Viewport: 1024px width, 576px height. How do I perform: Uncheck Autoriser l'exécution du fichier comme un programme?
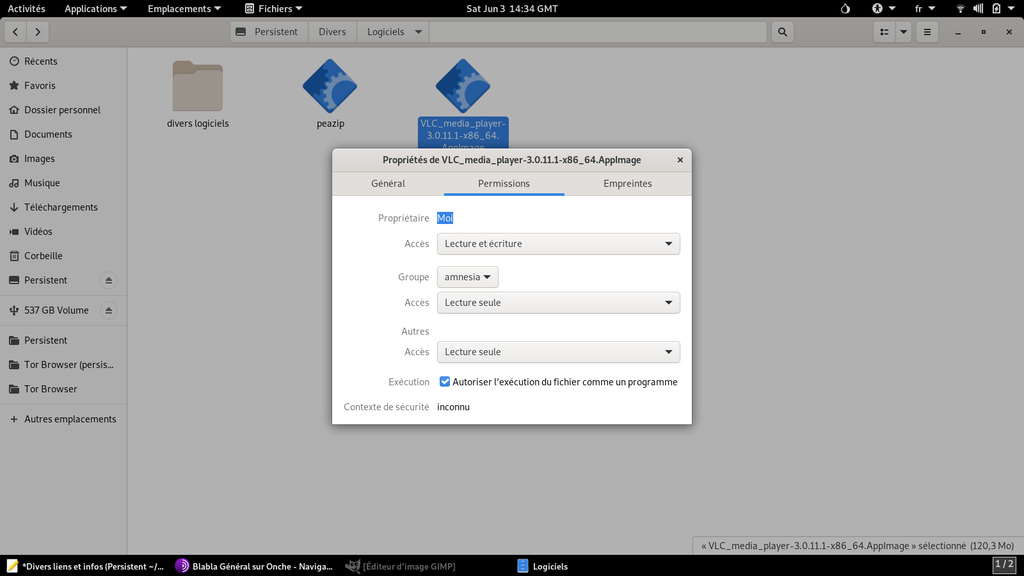point(445,382)
